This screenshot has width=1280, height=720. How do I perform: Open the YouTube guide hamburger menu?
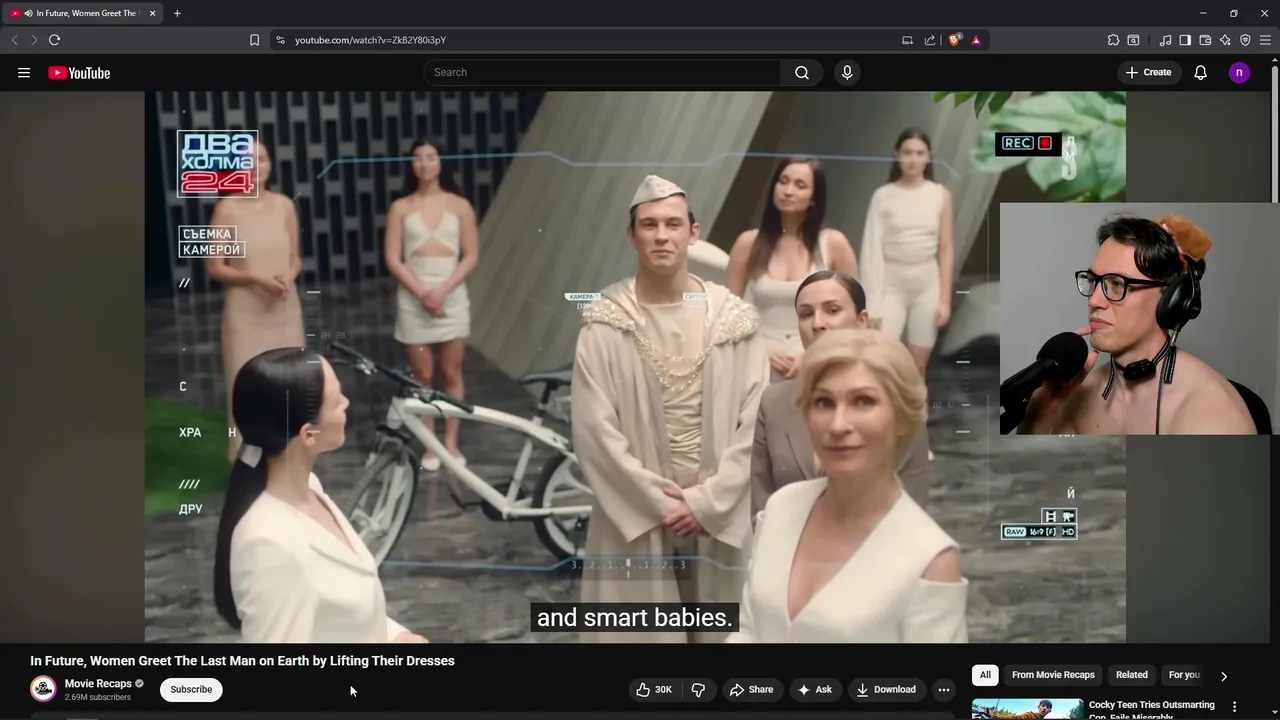point(24,72)
